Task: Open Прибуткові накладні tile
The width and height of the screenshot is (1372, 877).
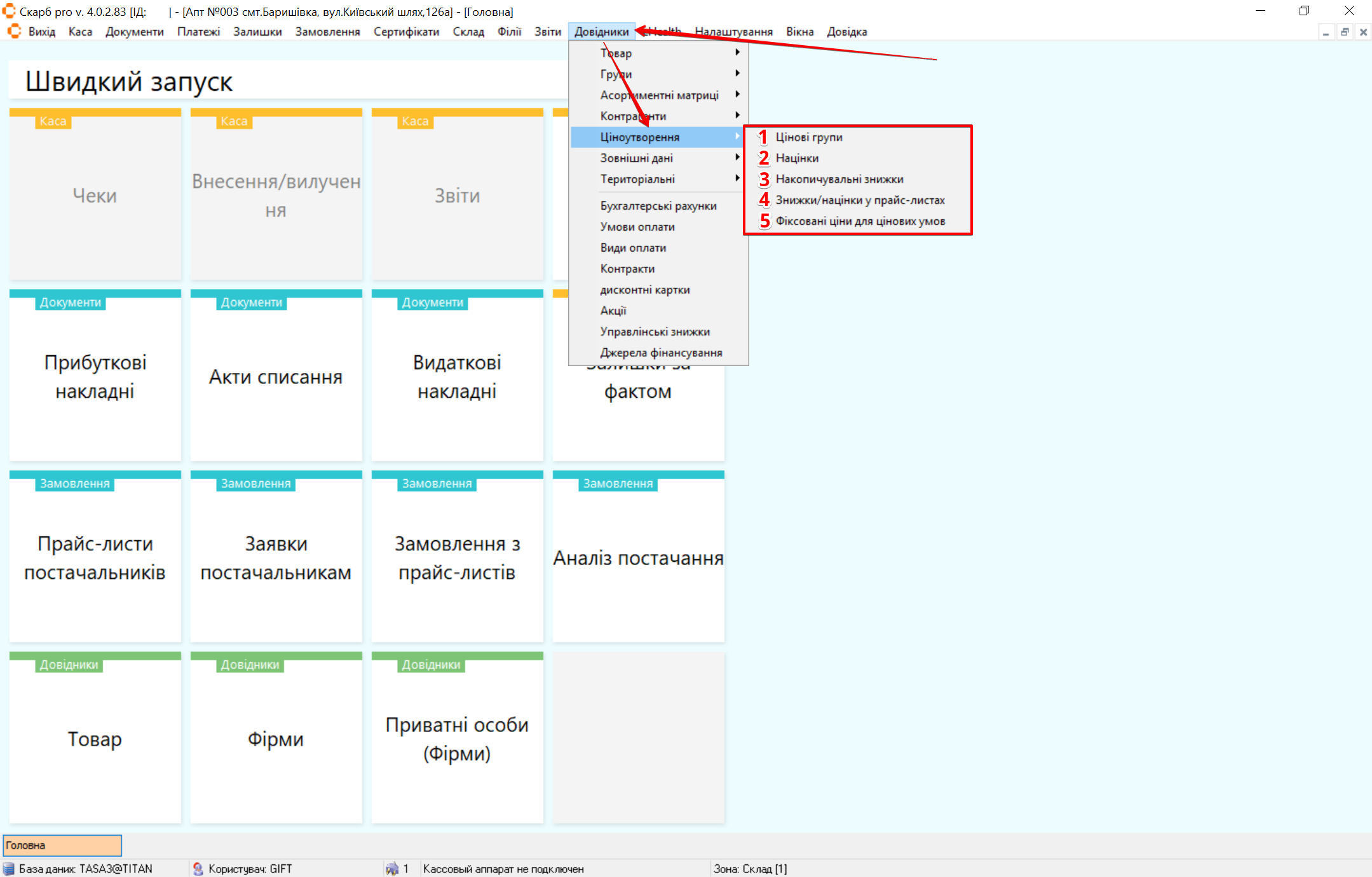Action: [95, 376]
